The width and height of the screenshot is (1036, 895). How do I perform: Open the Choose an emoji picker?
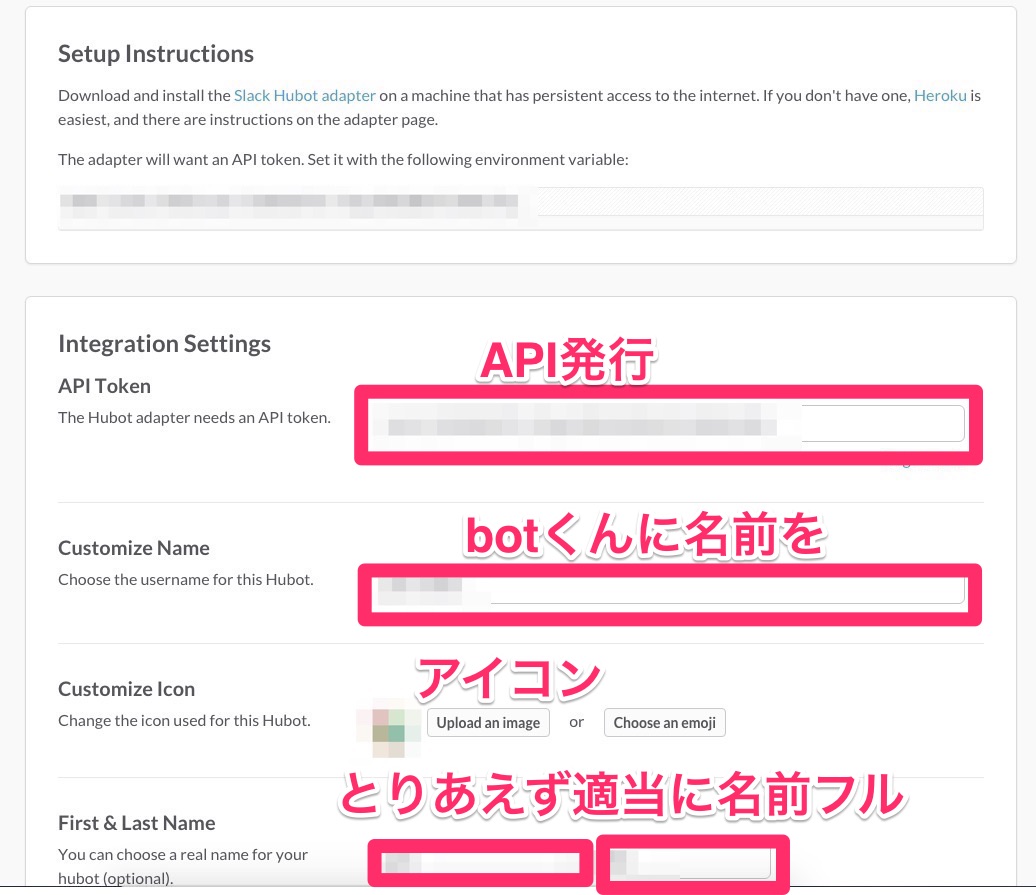664,723
